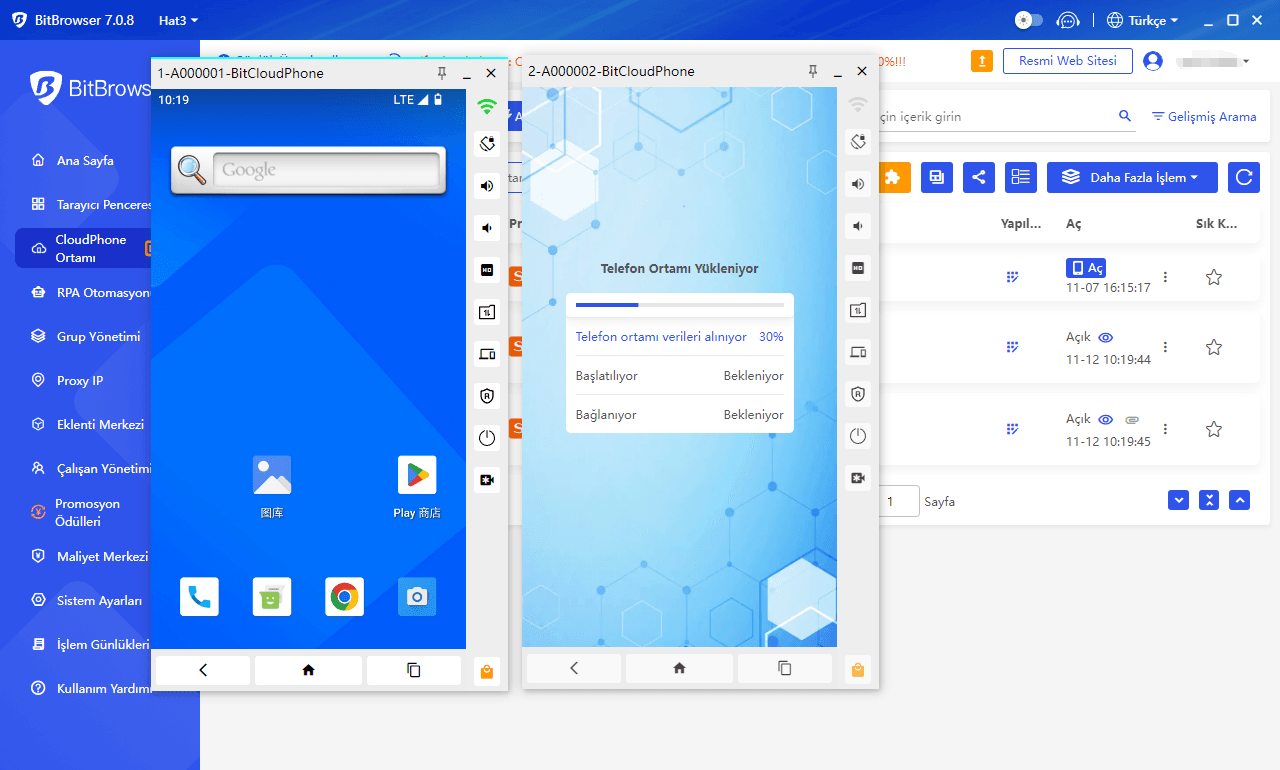Open Proxy IP in the sidebar
Image resolution: width=1280 pixels, height=770 pixels.
pyautogui.click(x=79, y=381)
